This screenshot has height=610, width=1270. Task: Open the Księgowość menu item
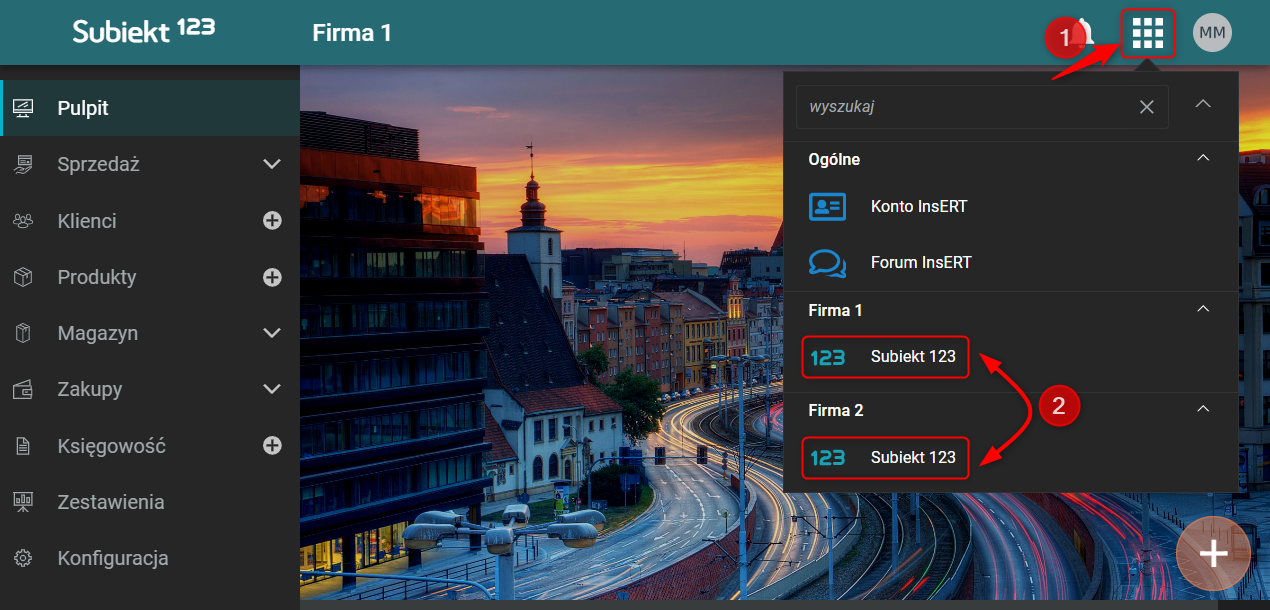pyautogui.click(x=150, y=446)
